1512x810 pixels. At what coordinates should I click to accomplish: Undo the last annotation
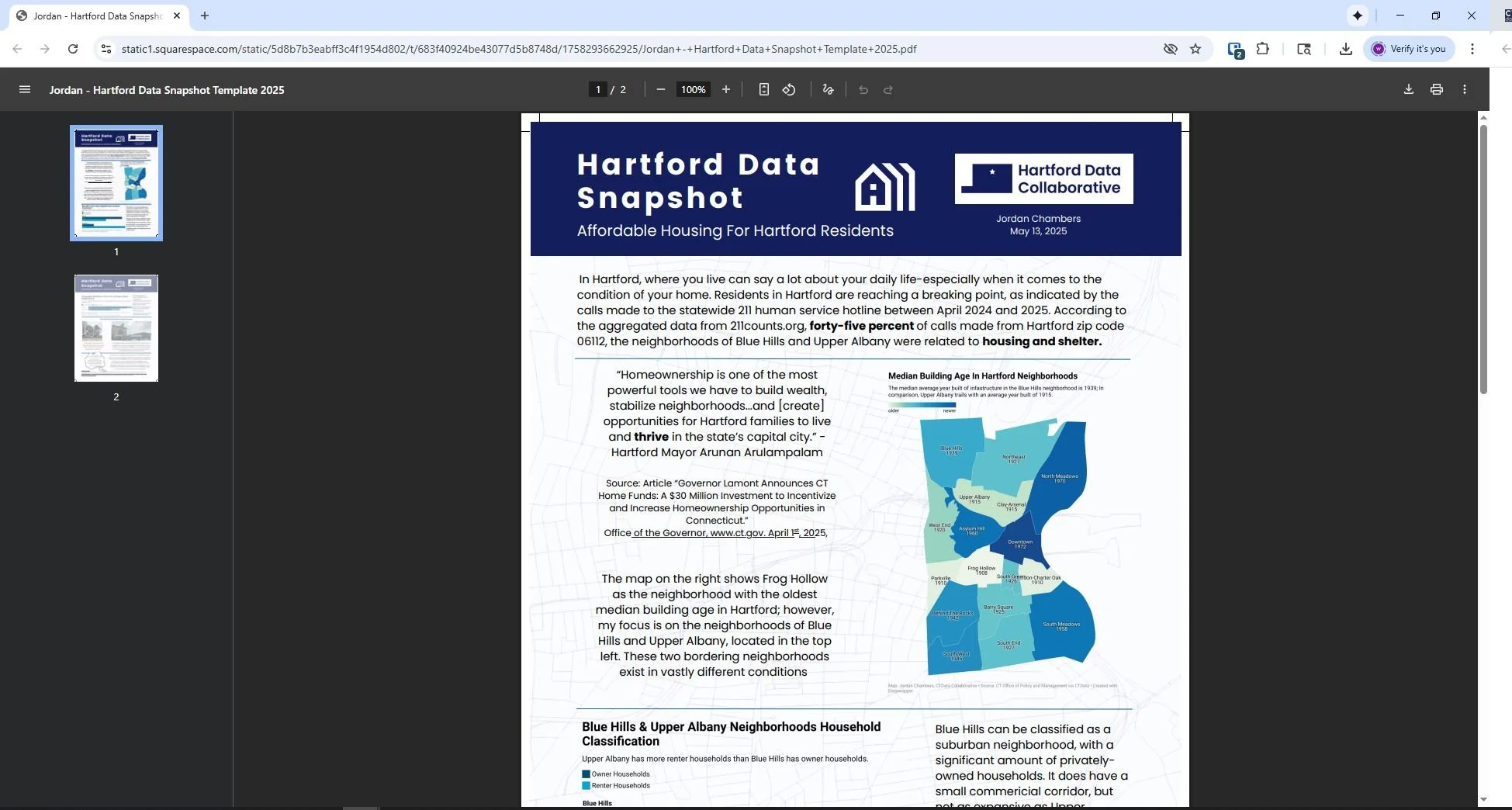point(863,90)
